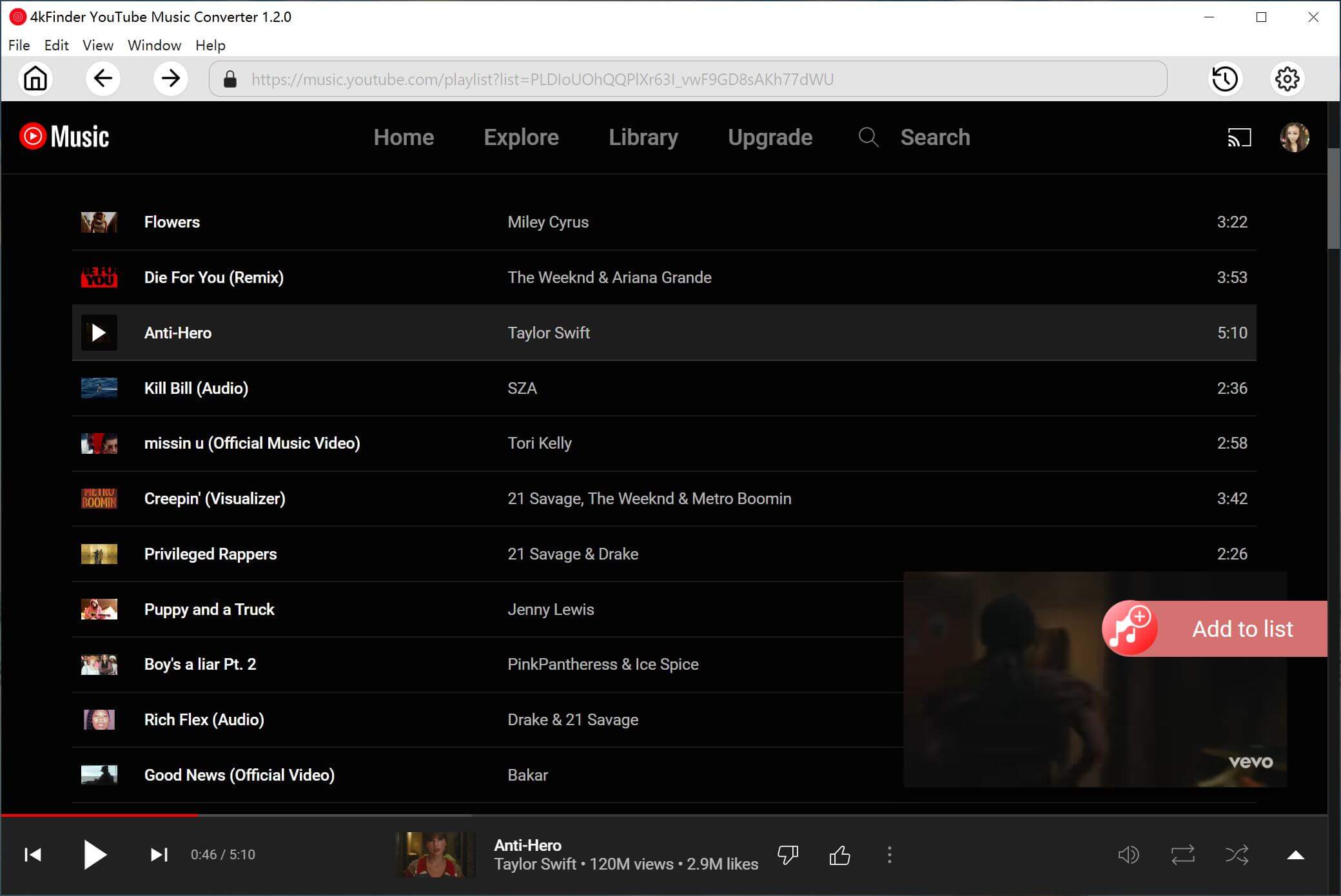Click the Upgrade button in navigation
The height and width of the screenshot is (896, 1341).
770,137
